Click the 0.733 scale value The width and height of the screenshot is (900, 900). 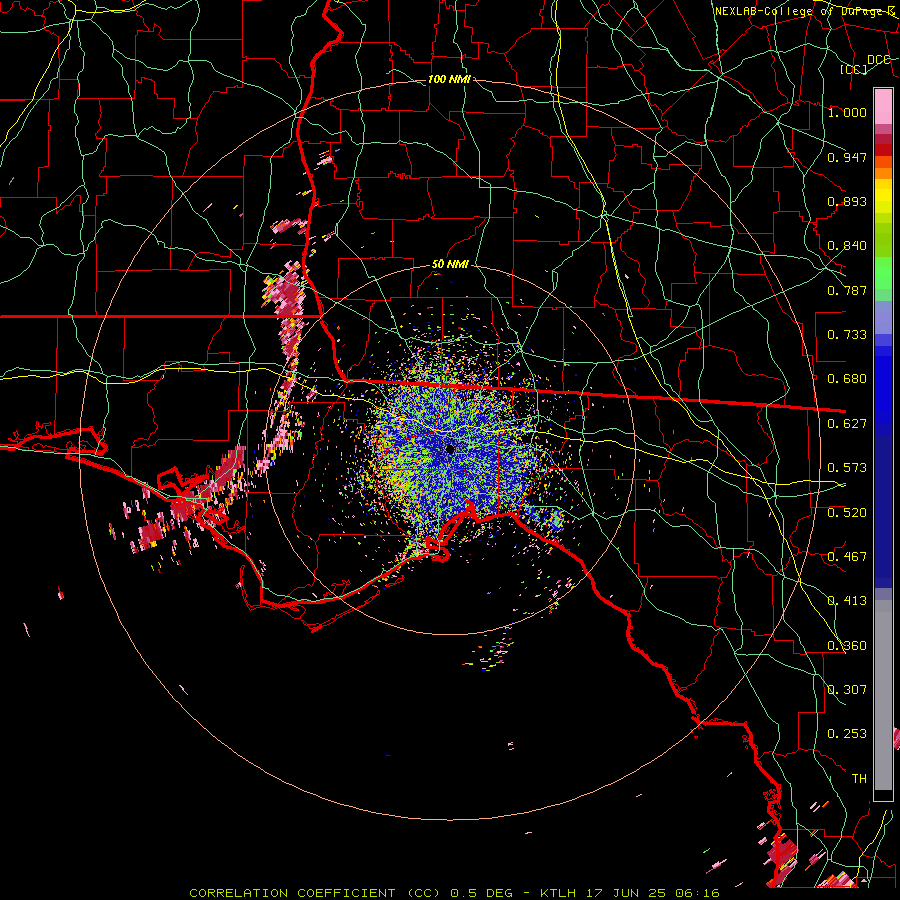click(847, 335)
